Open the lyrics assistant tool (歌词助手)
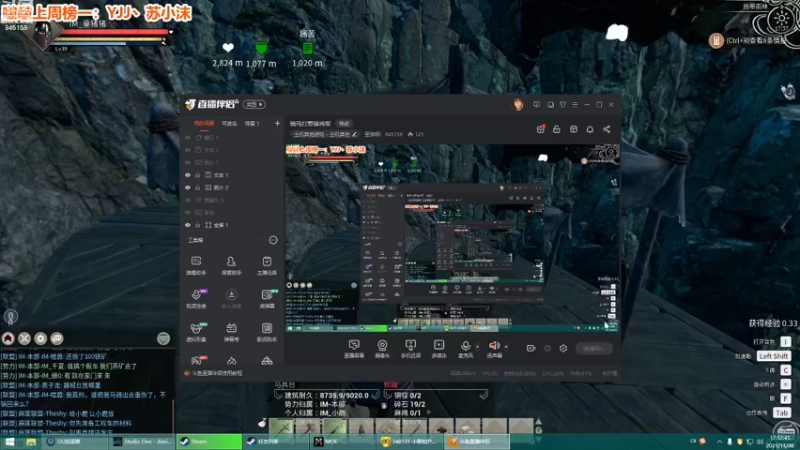The height and width of the screenshot is (450, 800). pos(267,332)
